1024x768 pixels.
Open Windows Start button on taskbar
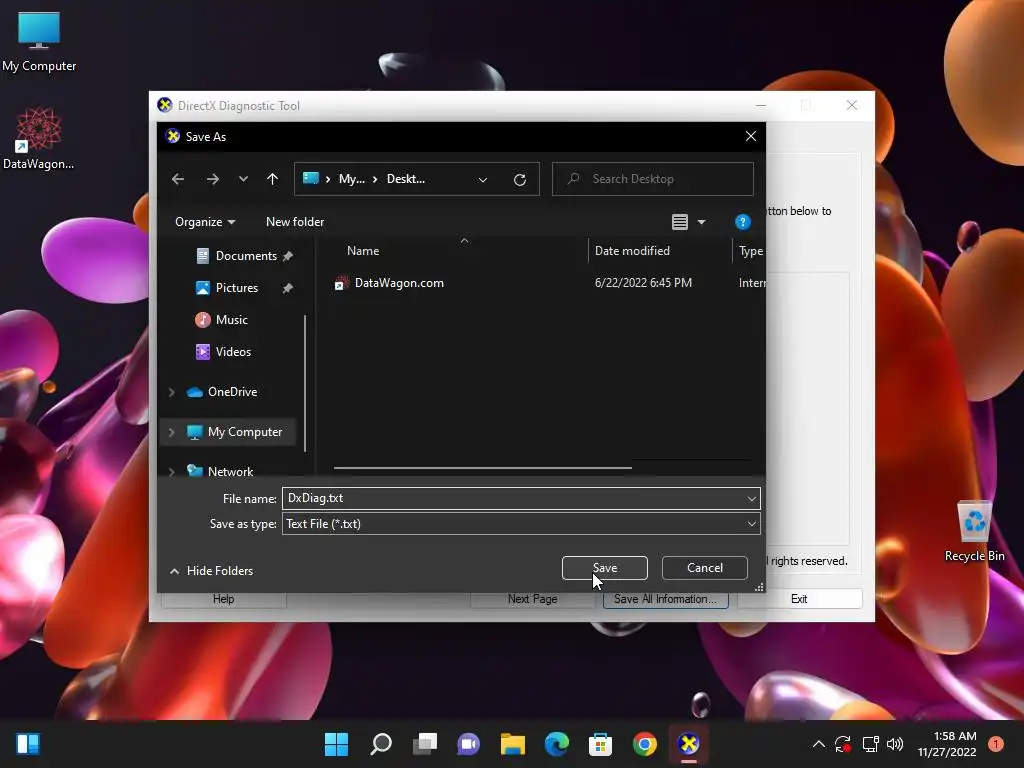336,744
